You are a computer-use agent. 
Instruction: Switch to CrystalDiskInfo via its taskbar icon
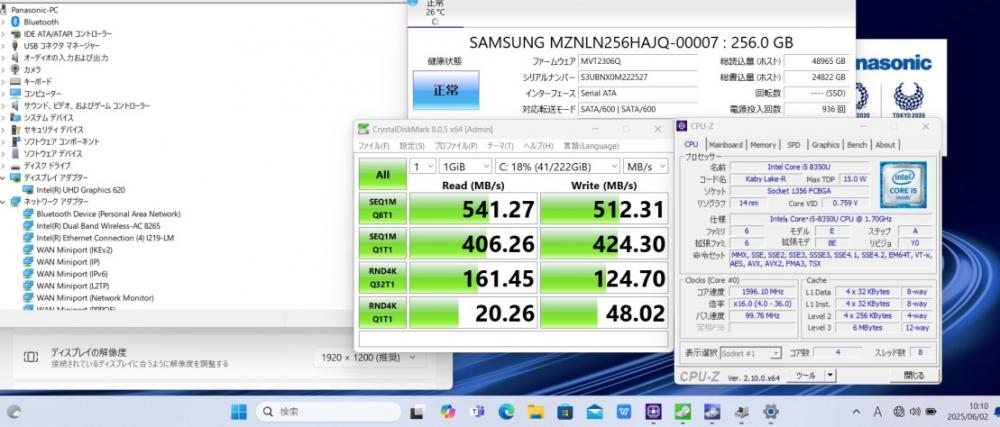pyautogui.click(x=712, y=412)
